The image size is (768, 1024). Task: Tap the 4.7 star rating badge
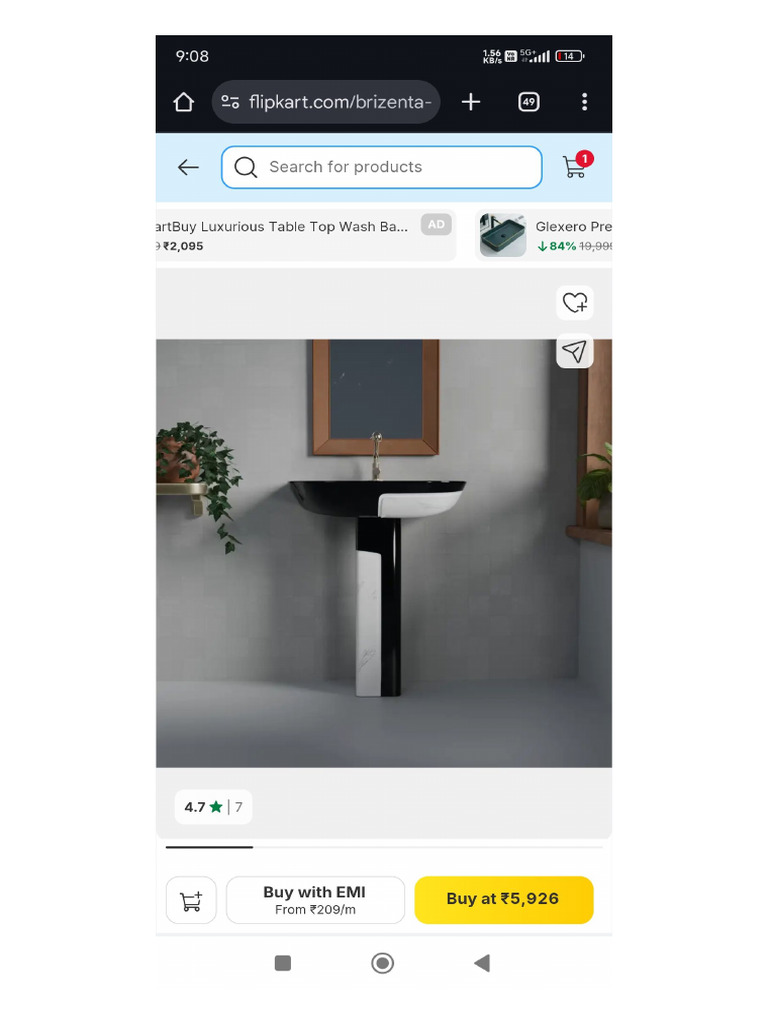pos(213,807)
